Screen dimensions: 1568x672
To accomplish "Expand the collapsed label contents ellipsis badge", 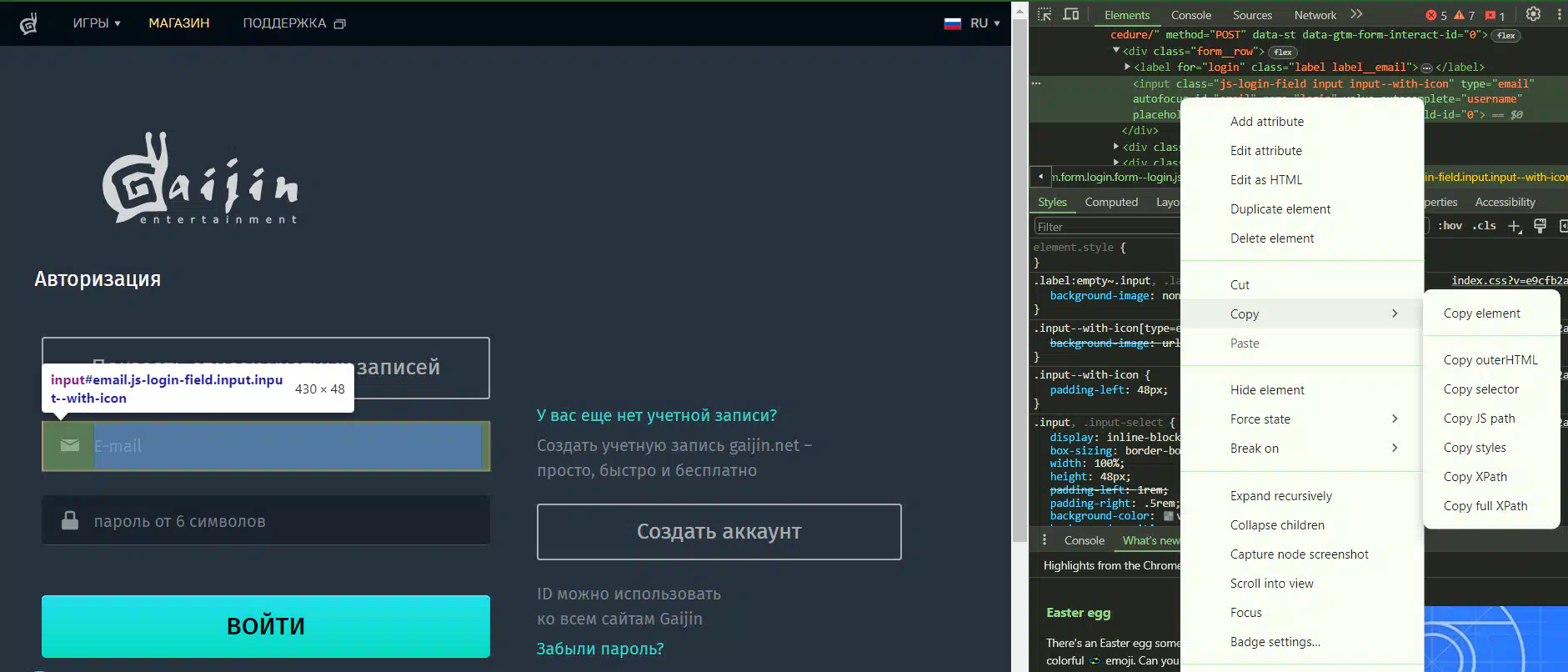I will [1426, 68].
